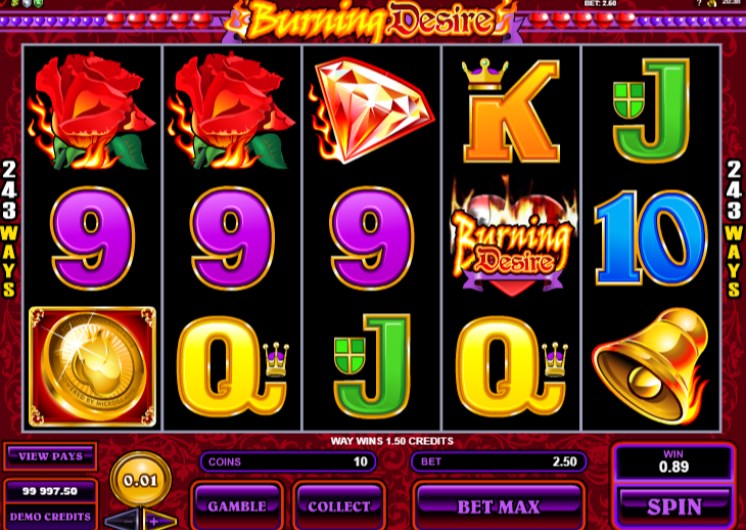Screen dimensions: 746x530
Task: Click the GAMBLE button
Action: pyautogui.click(x=236, y=506)
